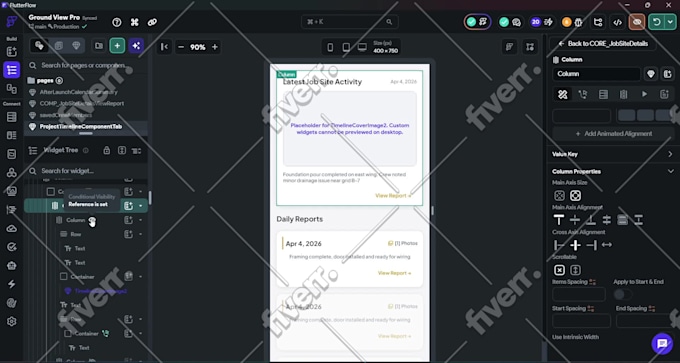Set Cross Axis Alignment to center
Image resolution: width=680 pixels, height=363 pixels.
click(575, 245)
